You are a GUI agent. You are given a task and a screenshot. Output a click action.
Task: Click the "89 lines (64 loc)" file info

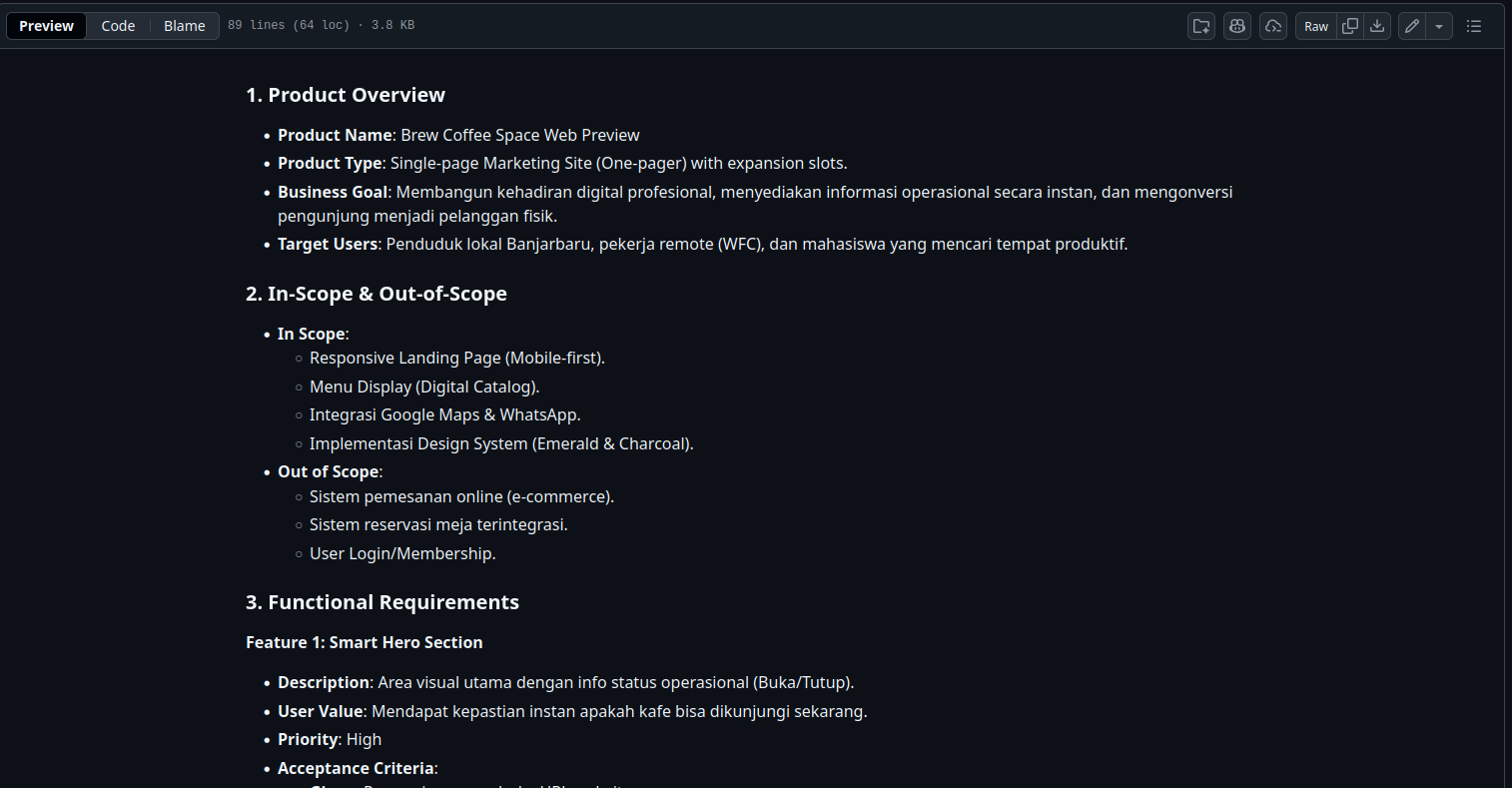(x=289, y=25)
